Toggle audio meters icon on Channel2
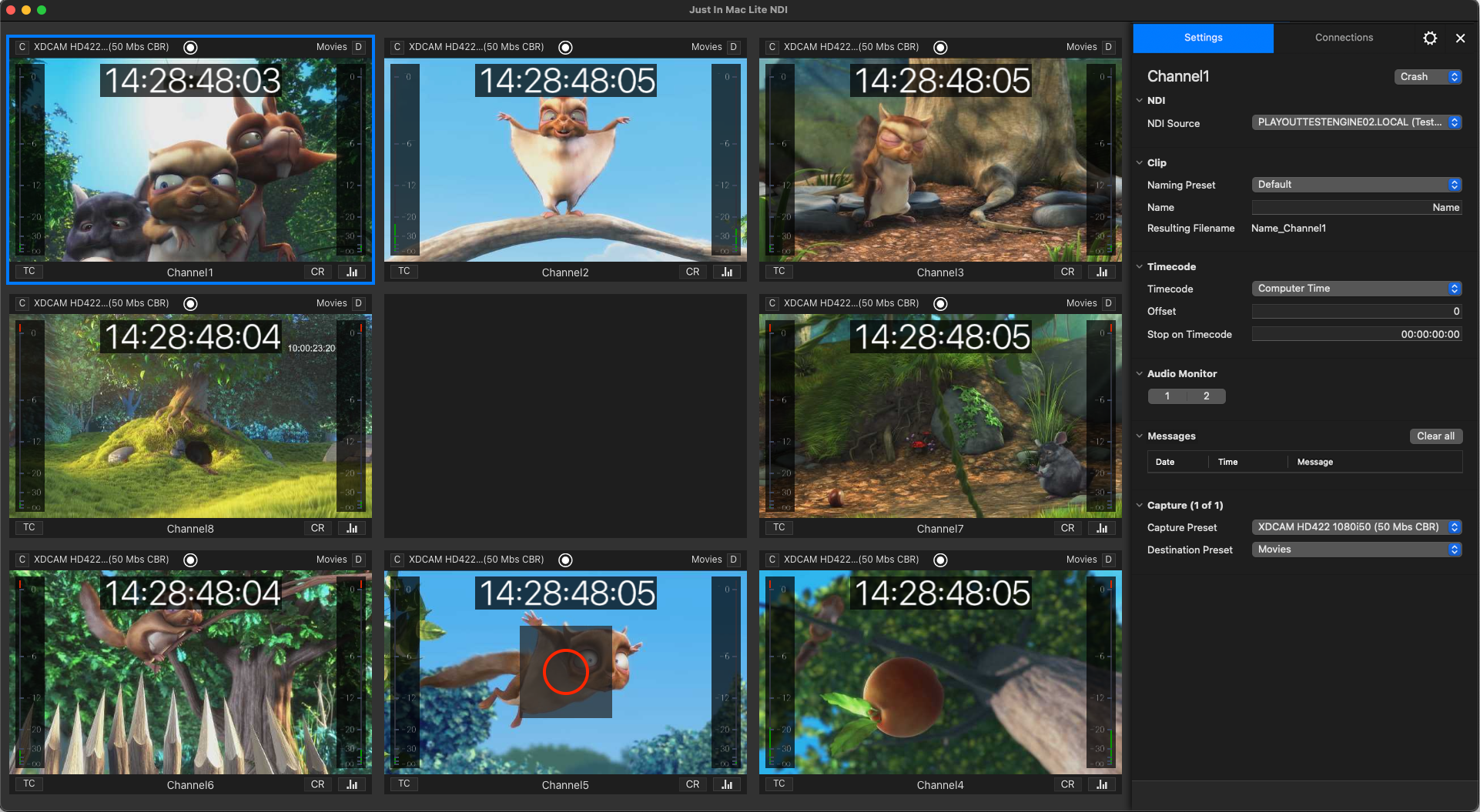The image size is (1480, 812). pyautogui.click(x=727, y=272)
